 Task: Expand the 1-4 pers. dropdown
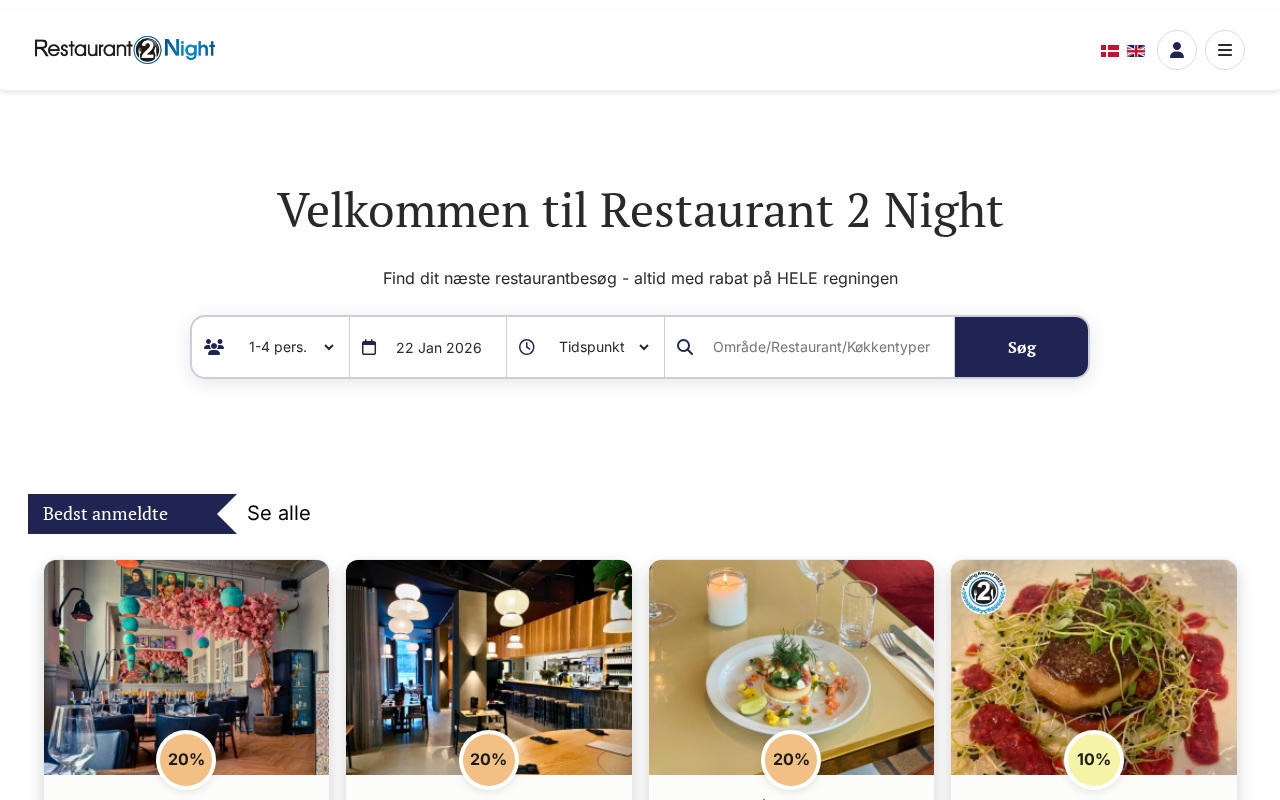291,347
